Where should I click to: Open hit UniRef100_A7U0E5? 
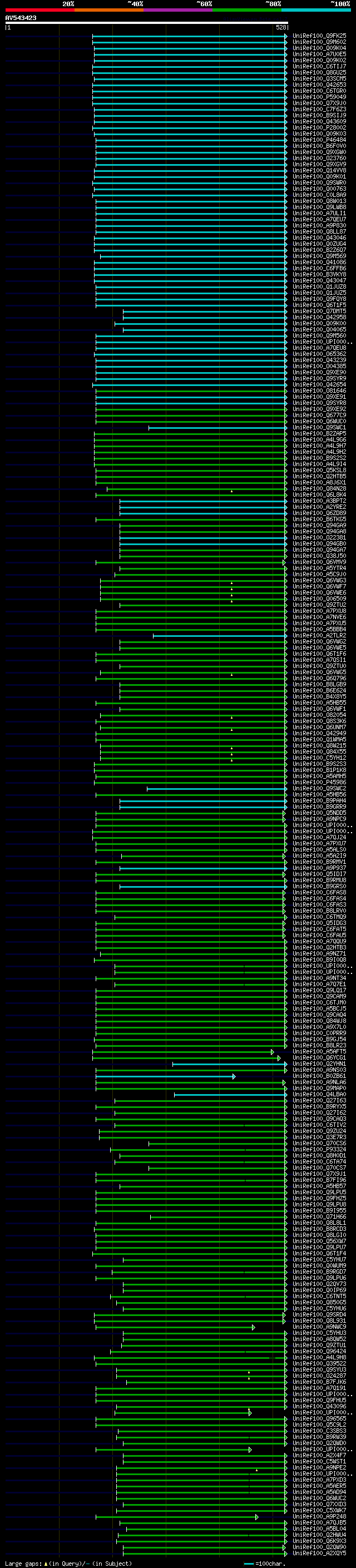319,54
